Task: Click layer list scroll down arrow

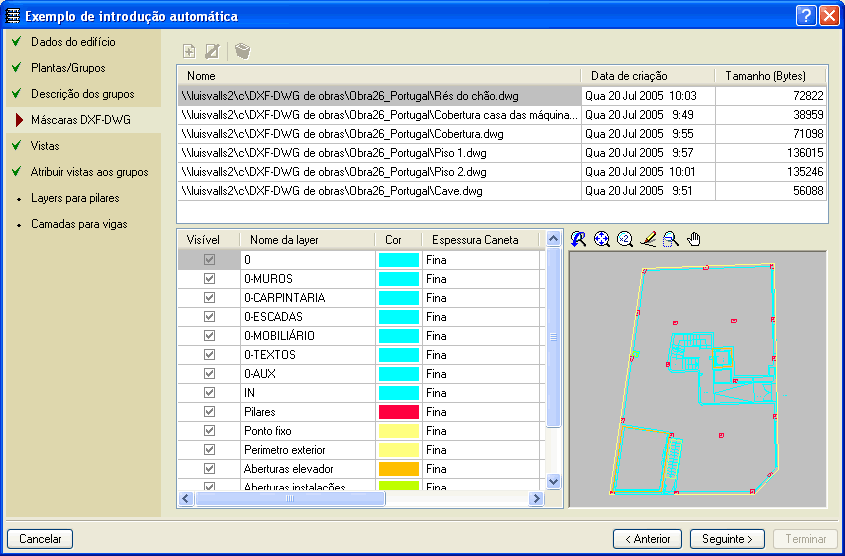Action: coord(553,481)
